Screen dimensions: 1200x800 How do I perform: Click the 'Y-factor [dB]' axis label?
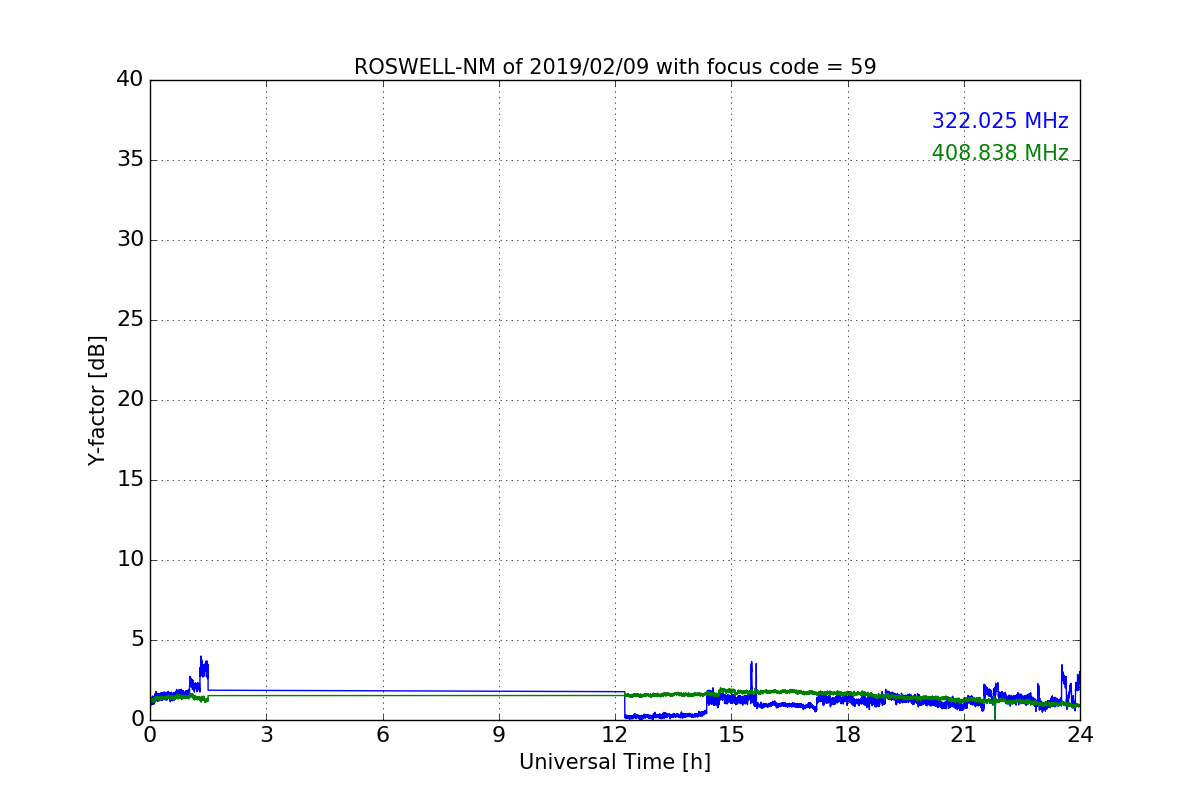(97, 400)
